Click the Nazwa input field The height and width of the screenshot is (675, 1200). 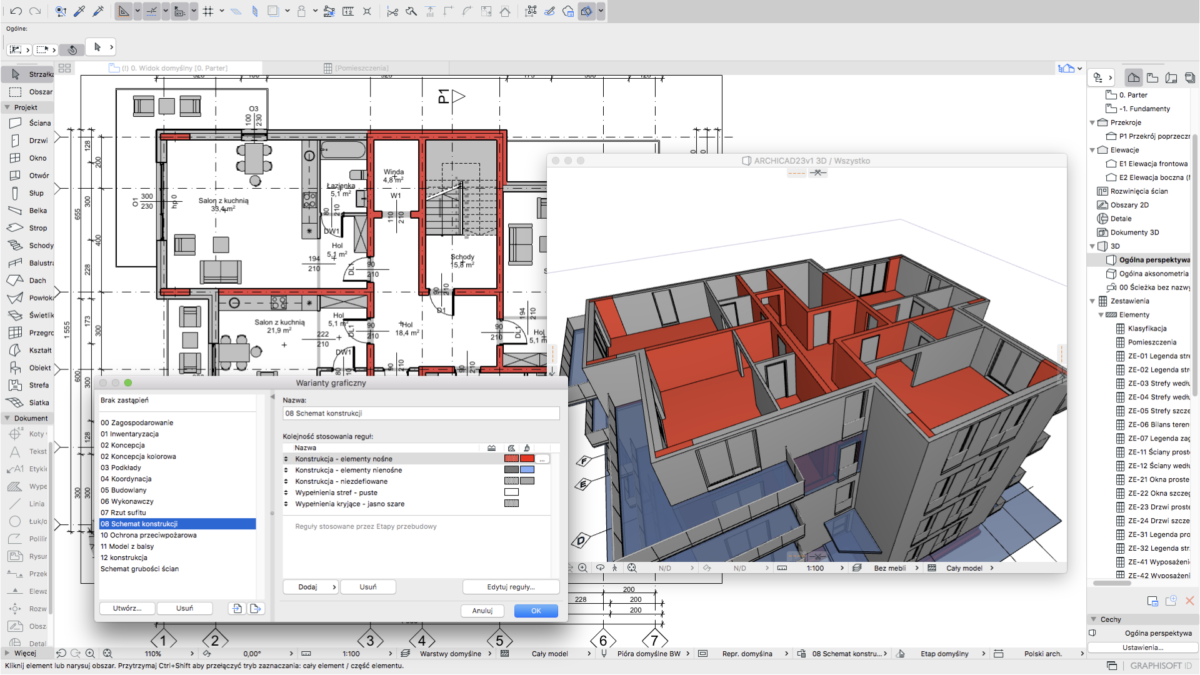pyautogui.click(x=420, y=413)
